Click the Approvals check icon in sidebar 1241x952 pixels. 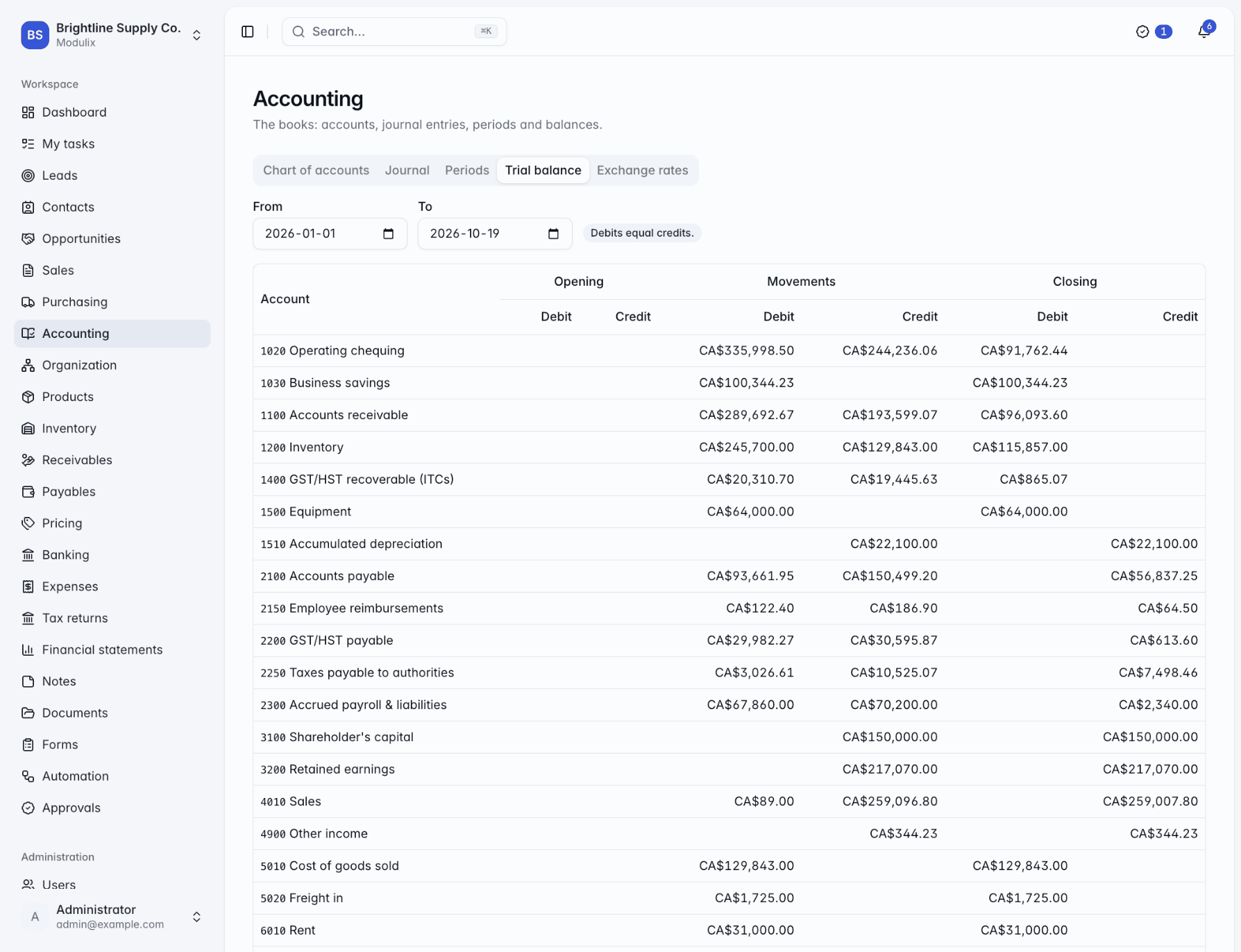tap(28, 808)
